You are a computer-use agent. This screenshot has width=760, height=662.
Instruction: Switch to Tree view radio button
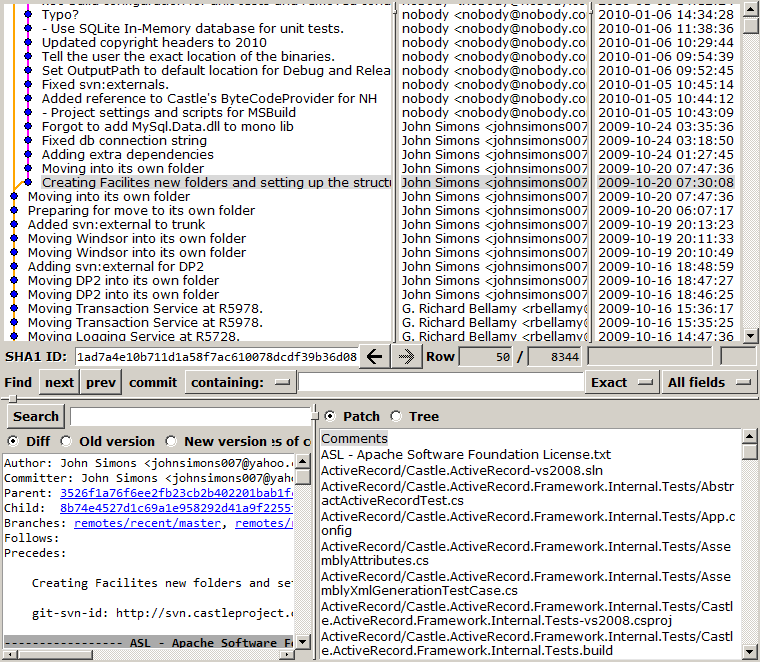(x=396, y=416)
